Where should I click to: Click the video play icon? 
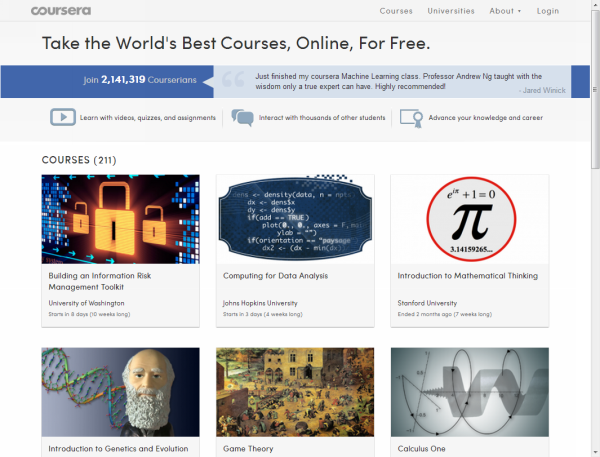tap(63, 117)
